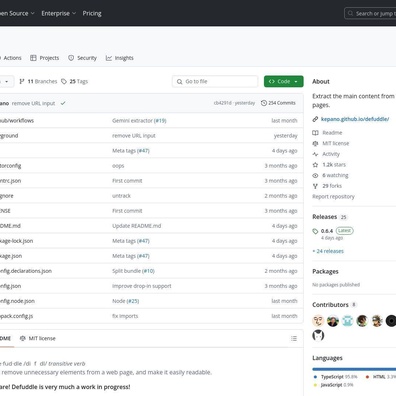Screen dimensions: 396x396
Task: Click the stars icon beside 1.2k stars
Action: click(315, 165)
